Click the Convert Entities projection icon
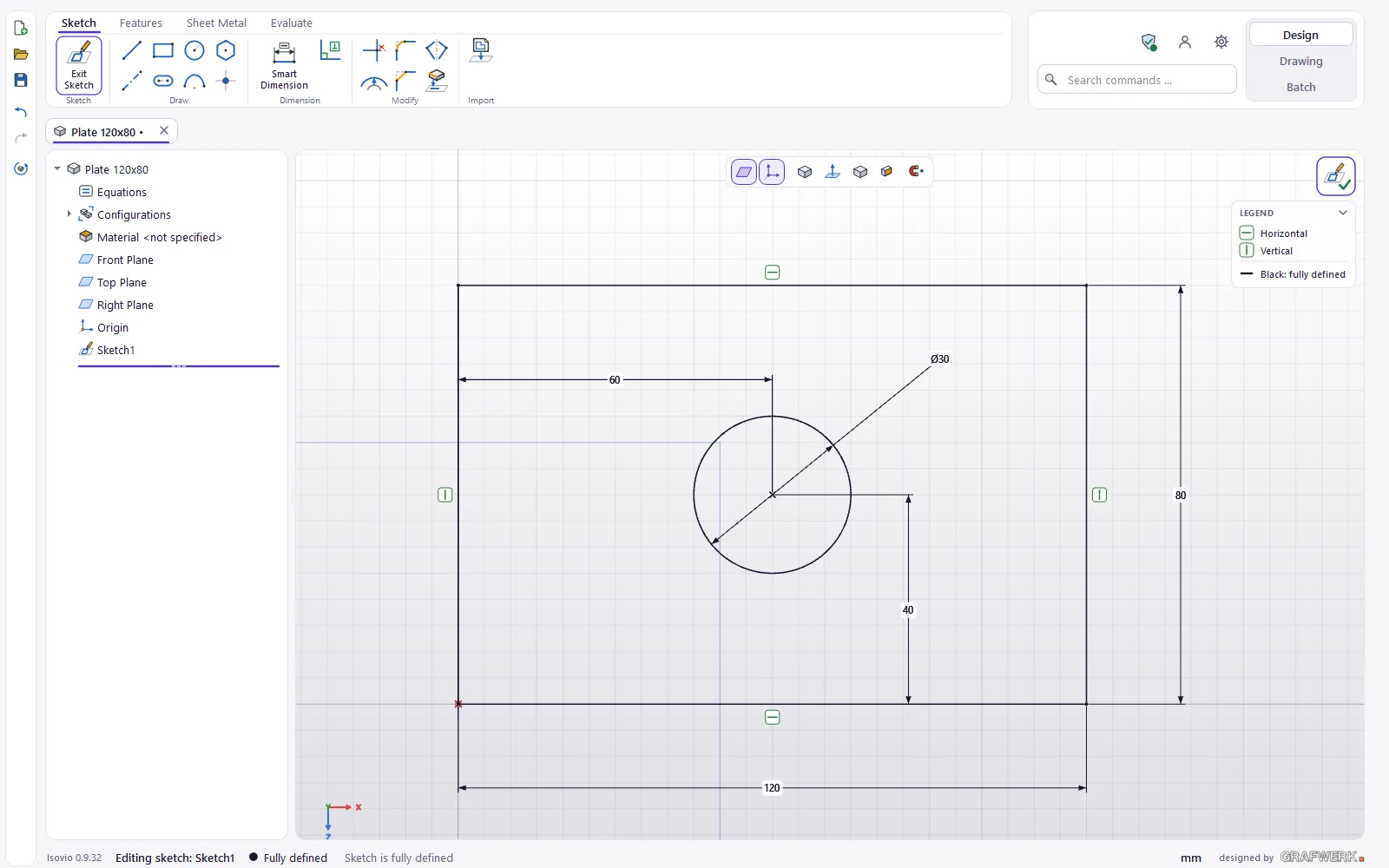The height and width of the screenshot is (868, 1389). [x=437, y=82]
